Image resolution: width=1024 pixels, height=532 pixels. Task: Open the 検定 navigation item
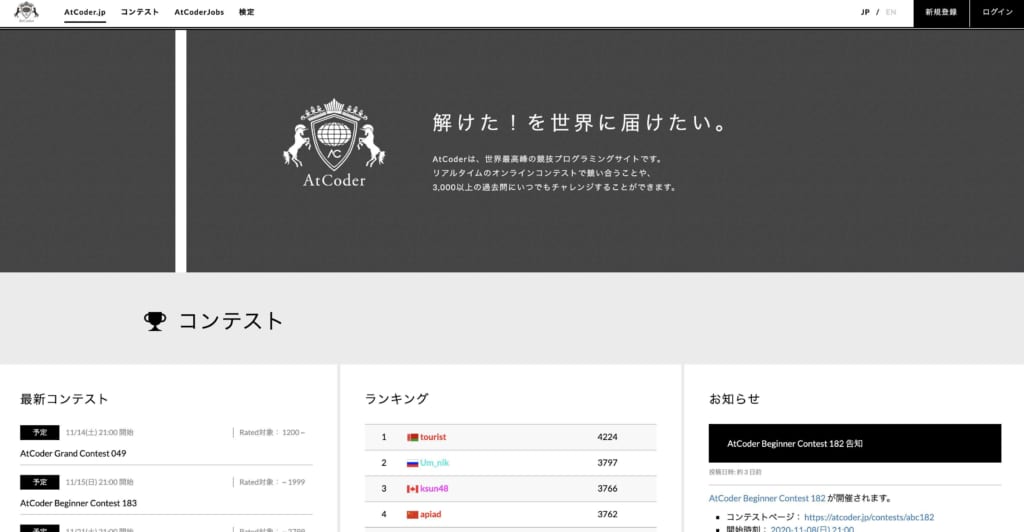coord(247,12)
